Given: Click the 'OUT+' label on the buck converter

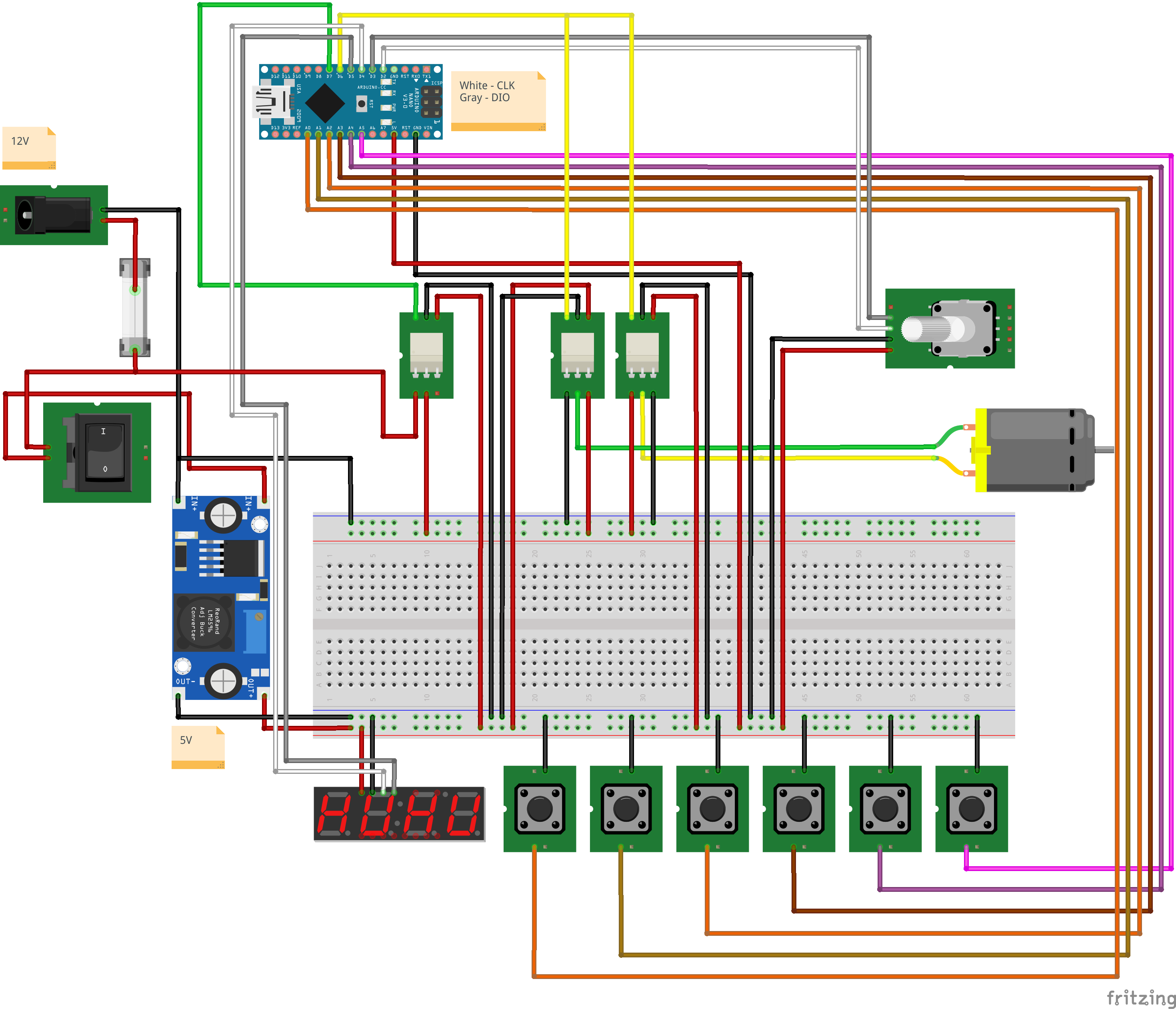Looking at the screenshot, I should pos(251,688).
